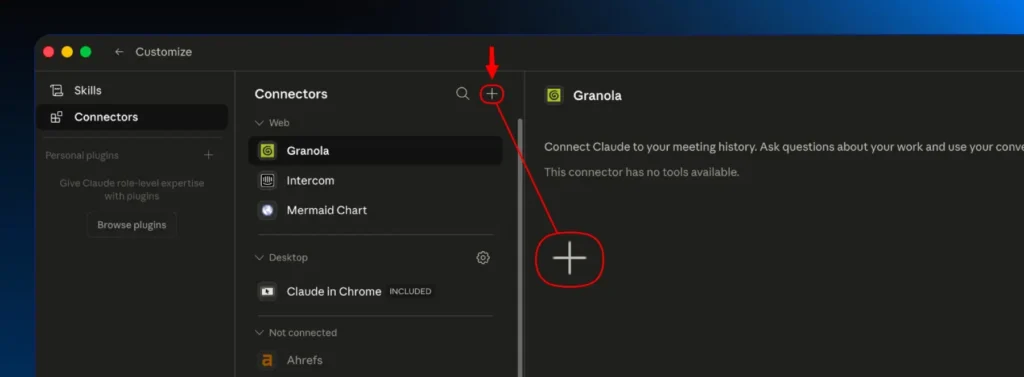
Task: Click the Intercom logo icon
Action: pyautogui.click(x=267, y=180)
